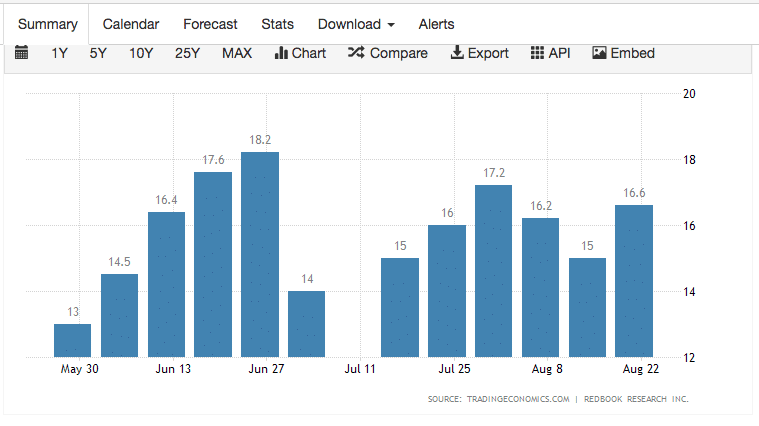The width and height of the screenshot is (759, 426).
Task: Set the range to 10Y
Action: 141,54
